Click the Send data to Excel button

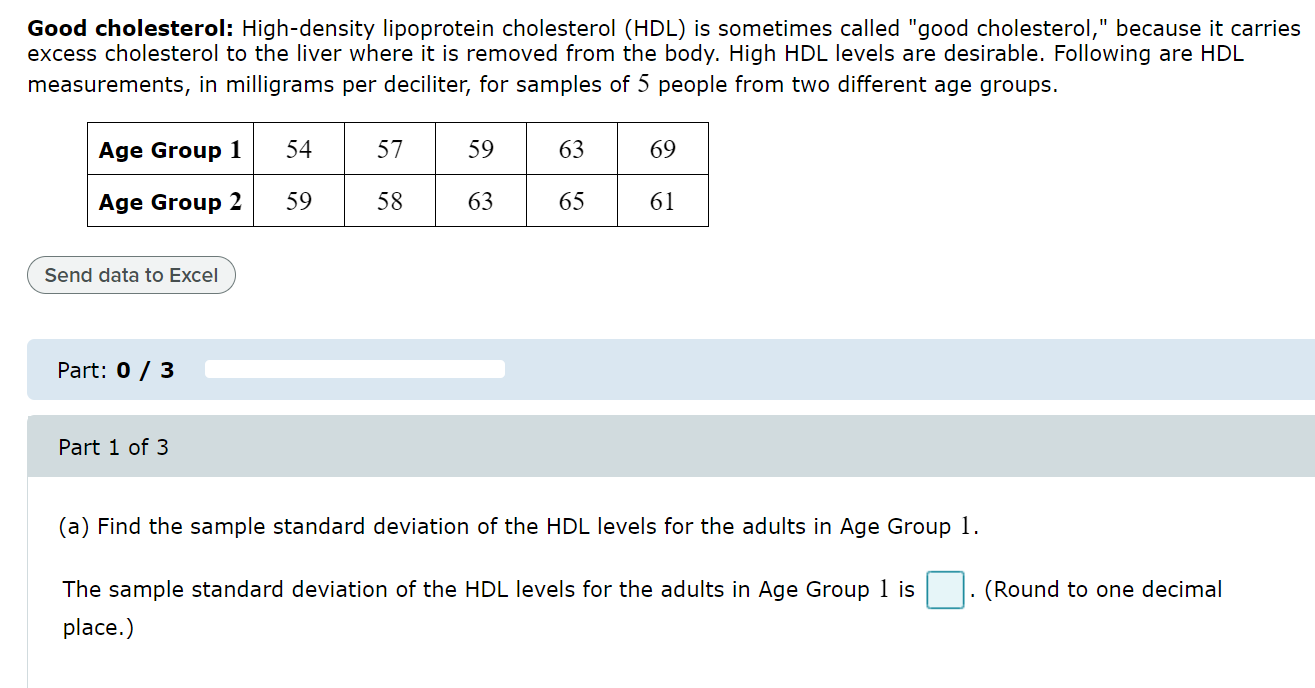pyautogui.click(x=130, y=275)
